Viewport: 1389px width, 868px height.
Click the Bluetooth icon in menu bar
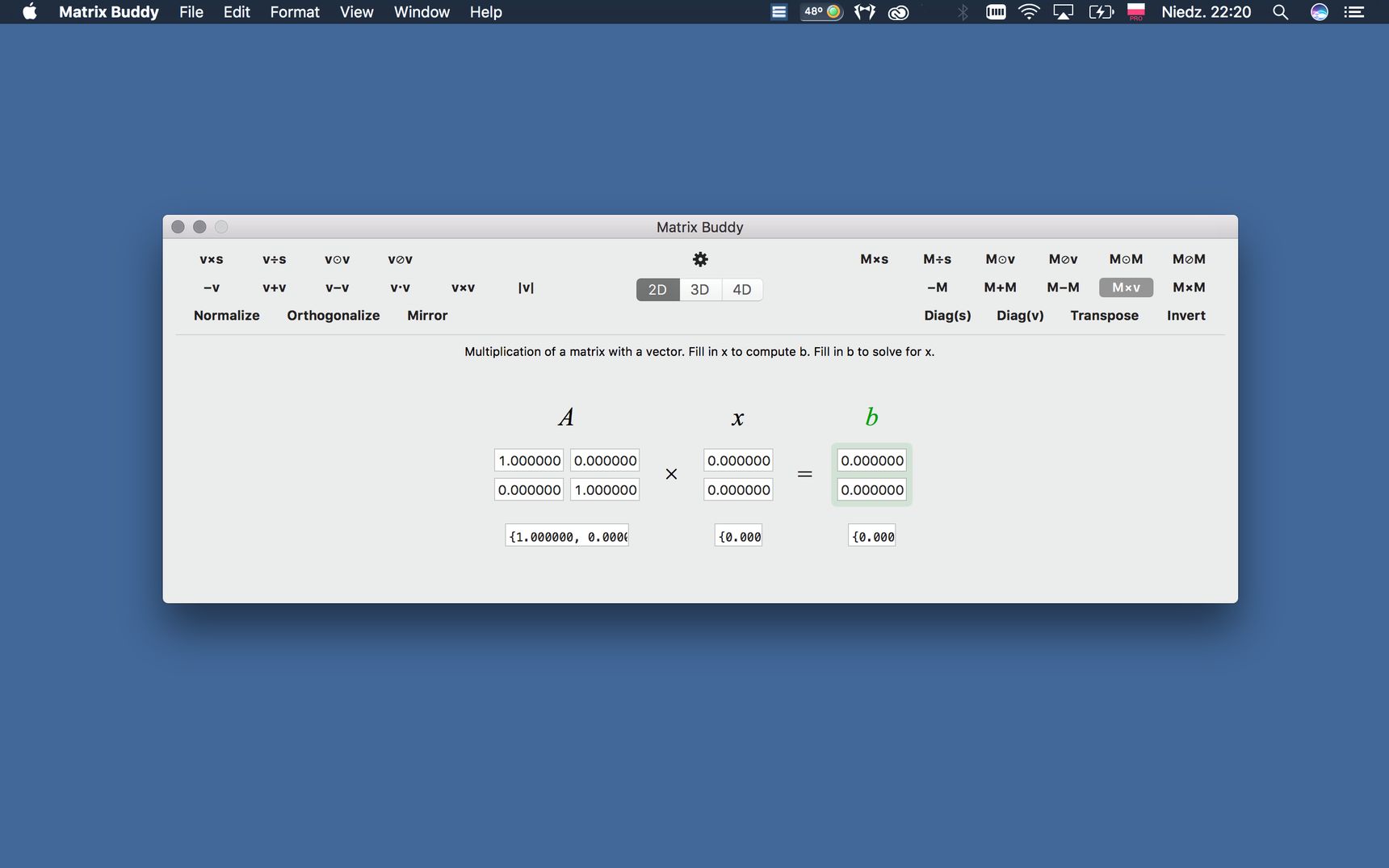963,12
